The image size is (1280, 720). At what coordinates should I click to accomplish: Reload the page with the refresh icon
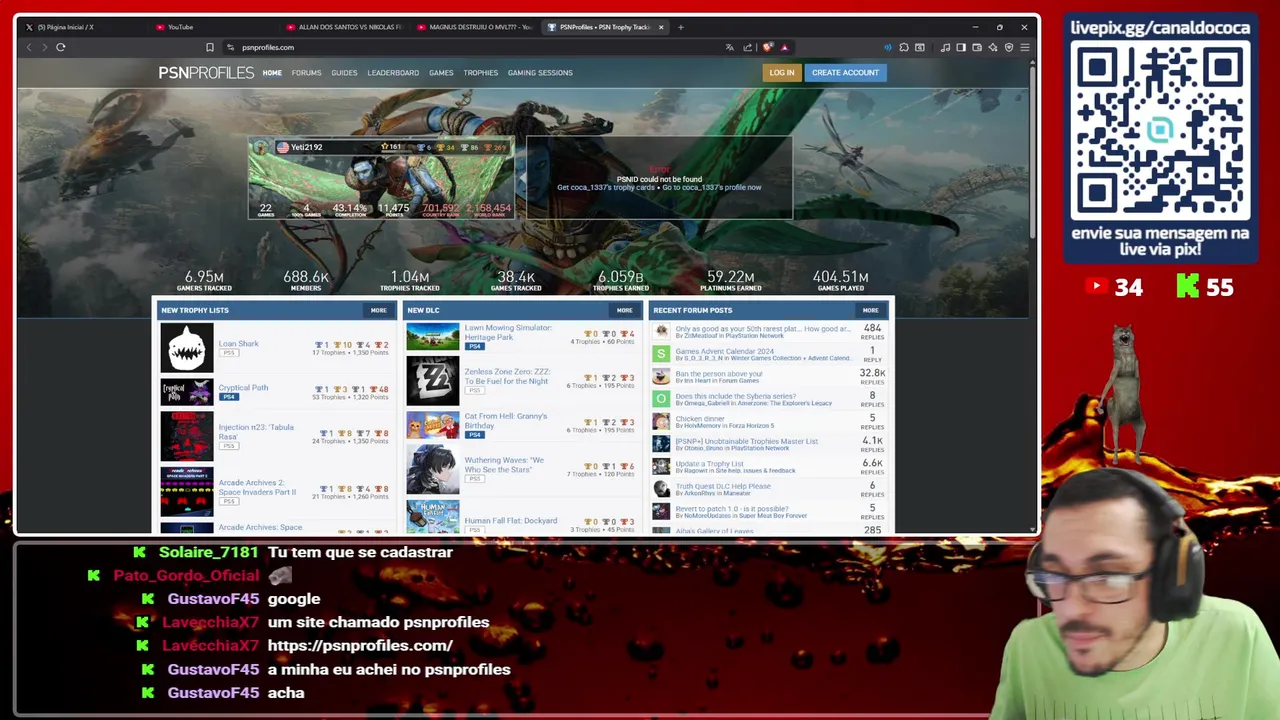click(x=61, y=47)
